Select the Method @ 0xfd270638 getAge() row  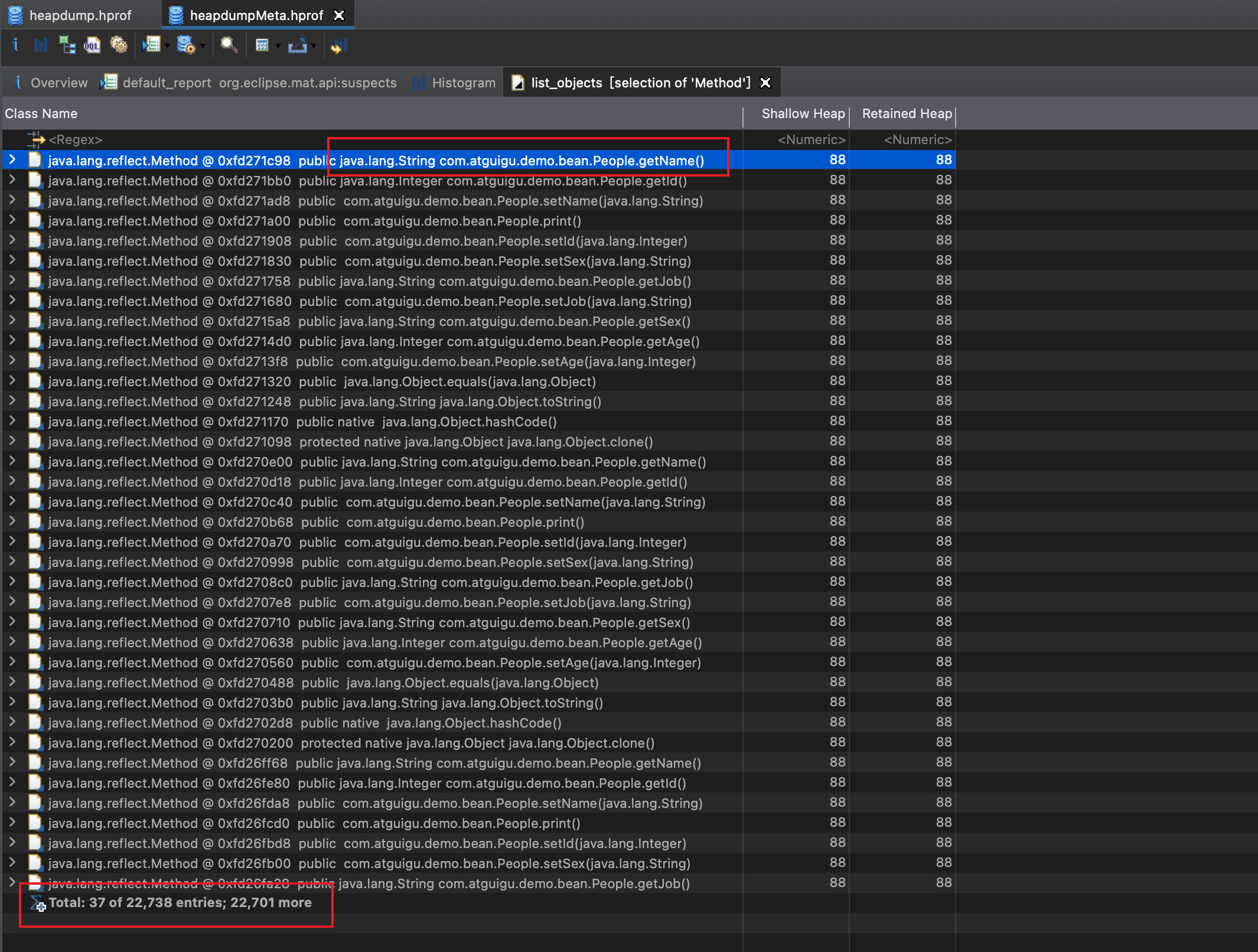point(478,643)
